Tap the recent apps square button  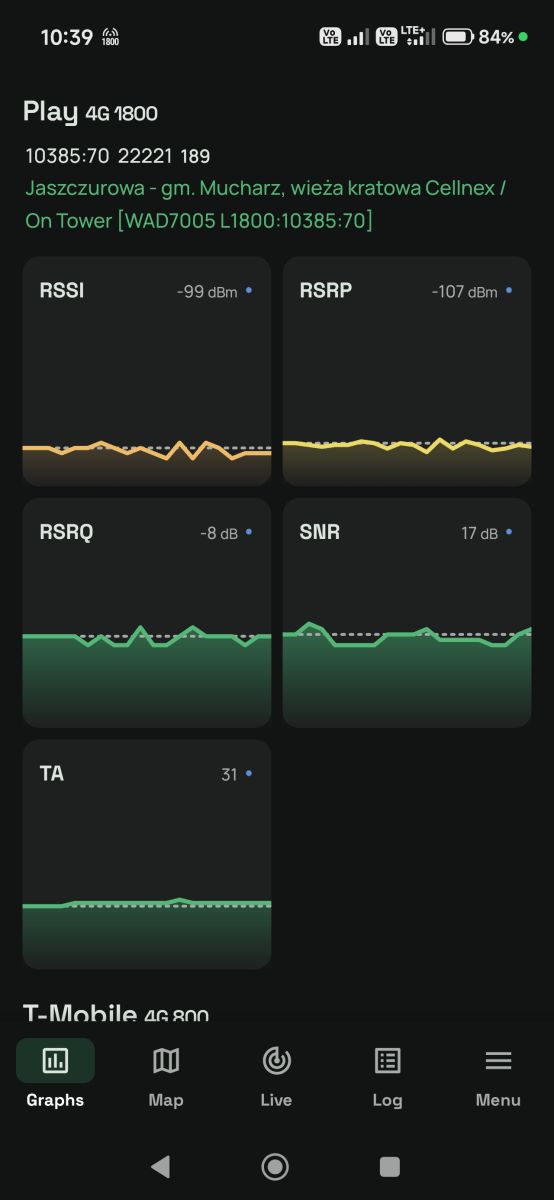pyautogui.click(x=390, y=1166)
